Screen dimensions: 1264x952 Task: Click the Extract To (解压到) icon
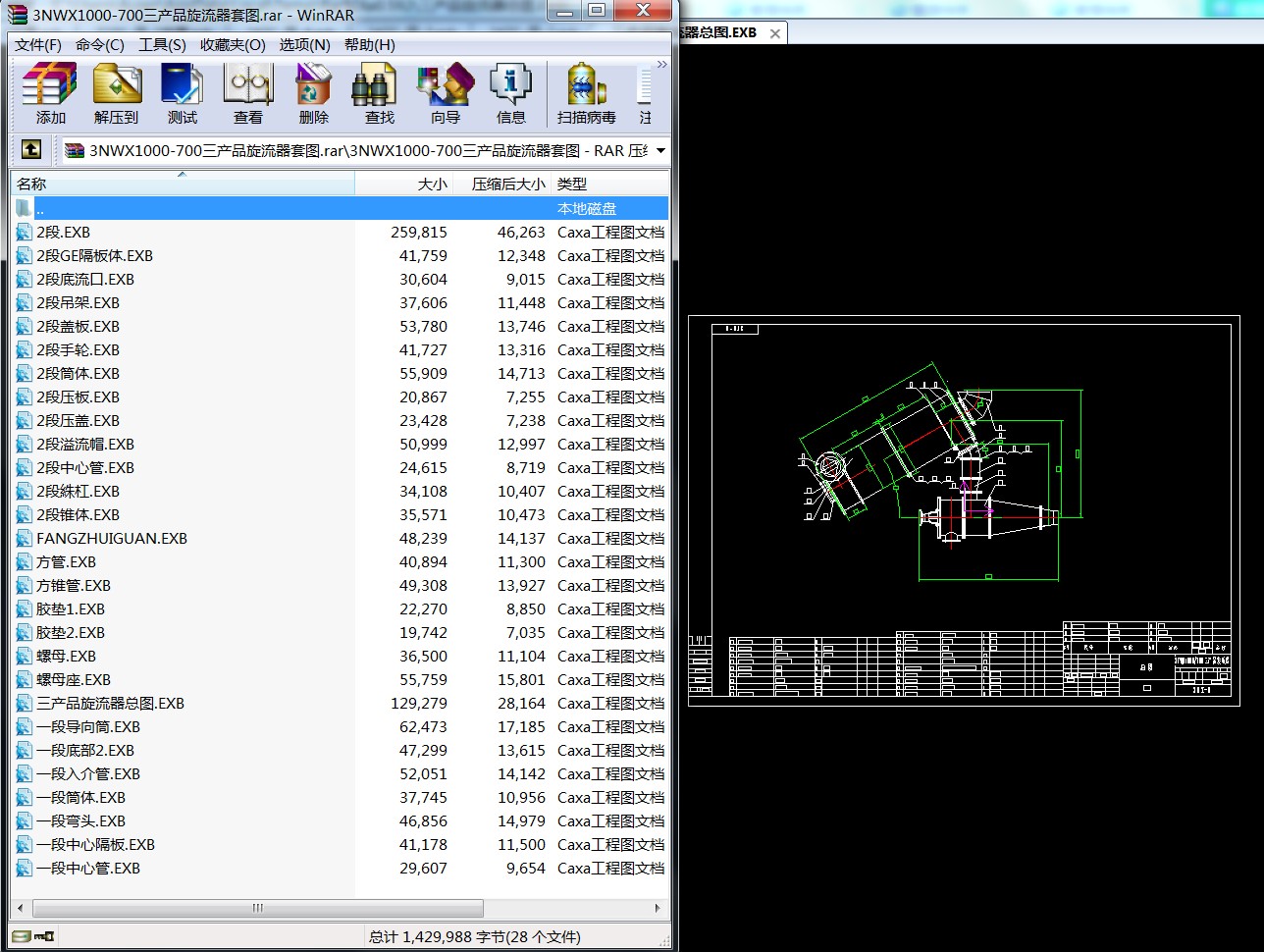point(117,94)
